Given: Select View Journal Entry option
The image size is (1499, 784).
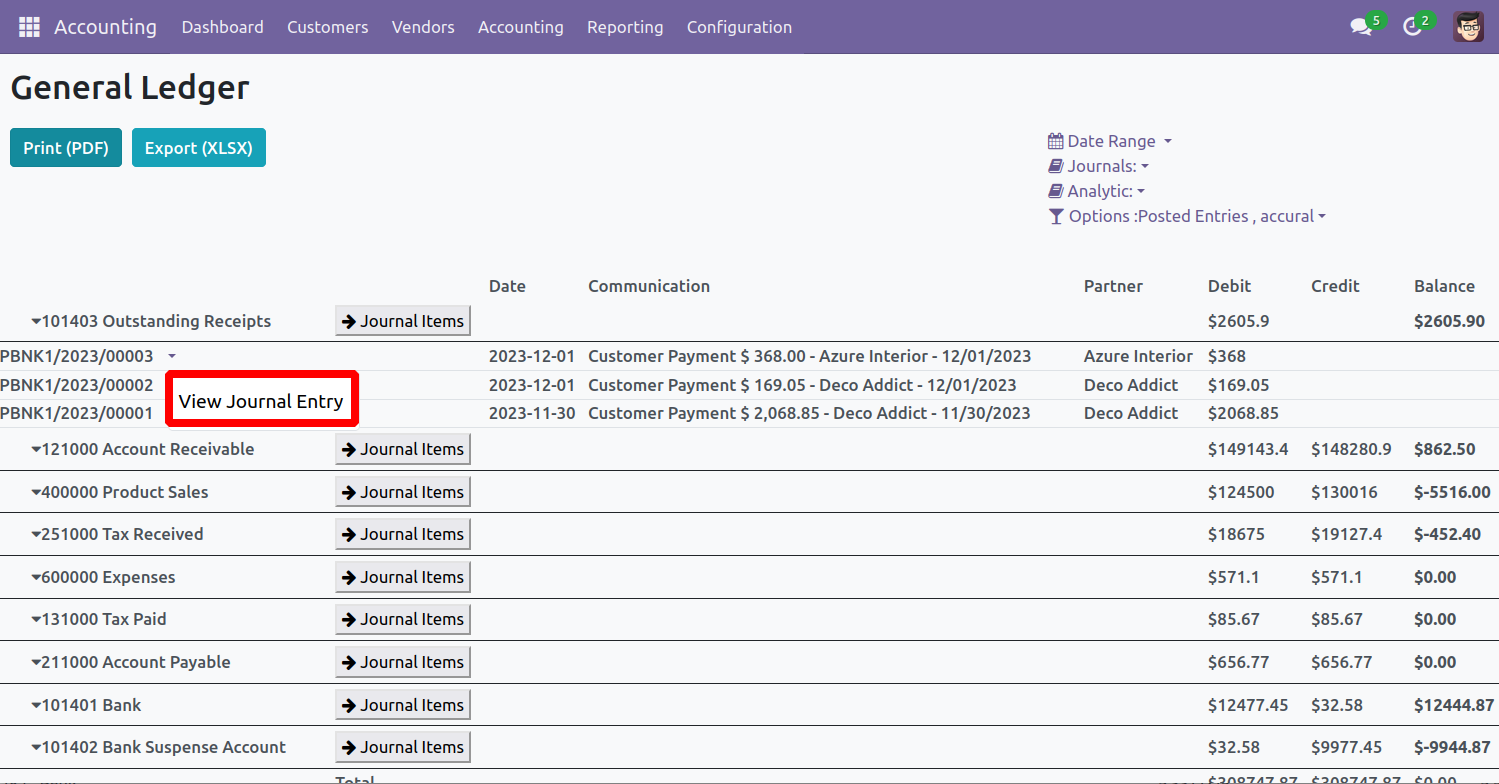Looking at the screenshot, I should pos(261,402).
